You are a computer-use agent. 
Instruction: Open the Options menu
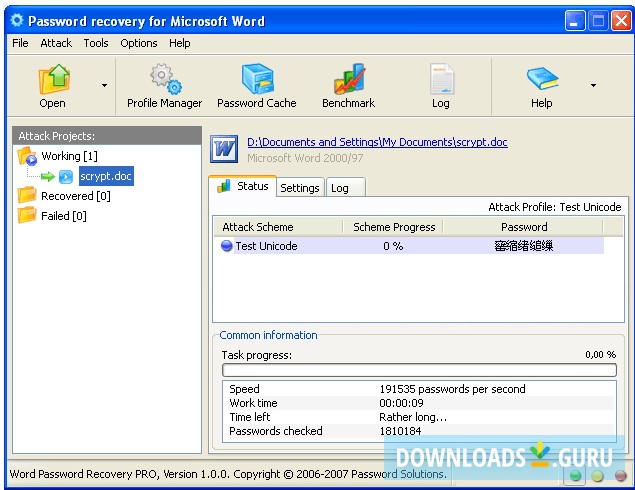pos(139,43)
